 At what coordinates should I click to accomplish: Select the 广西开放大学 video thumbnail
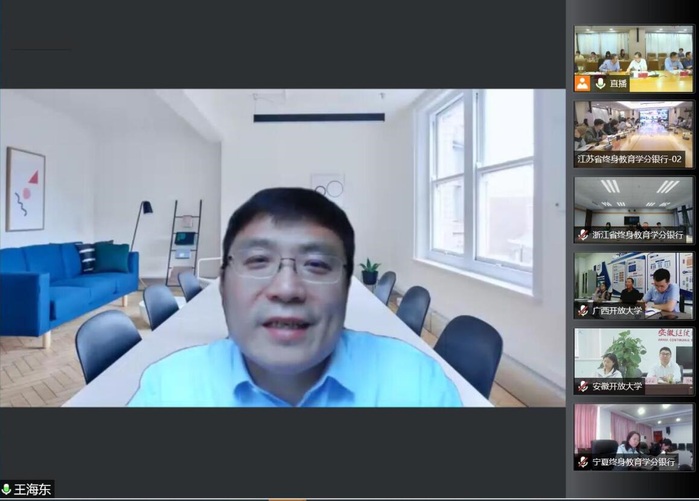click(x=633, y=279)
